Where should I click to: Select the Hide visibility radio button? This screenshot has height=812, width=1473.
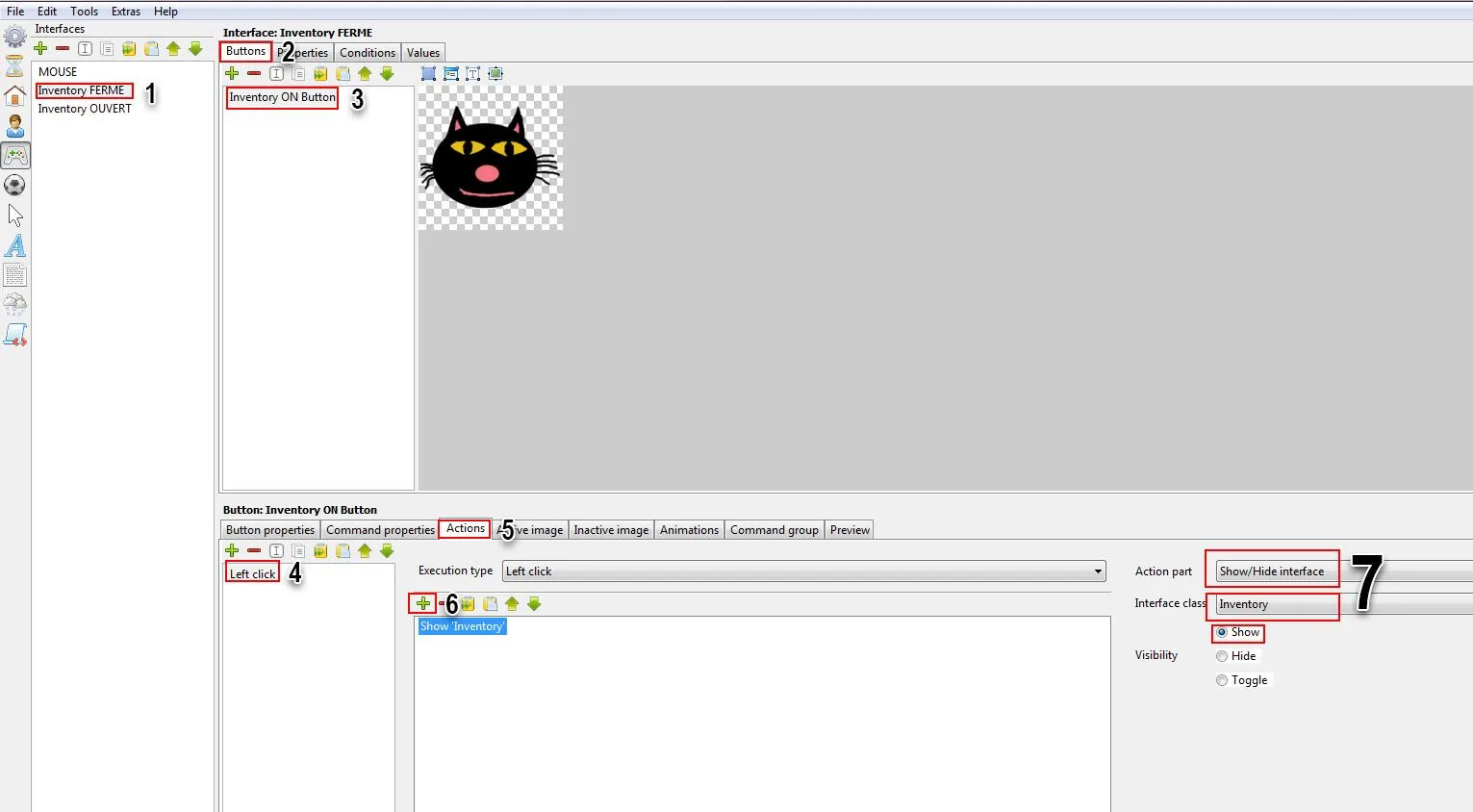pyautogui.click(x=1222, y=656)
